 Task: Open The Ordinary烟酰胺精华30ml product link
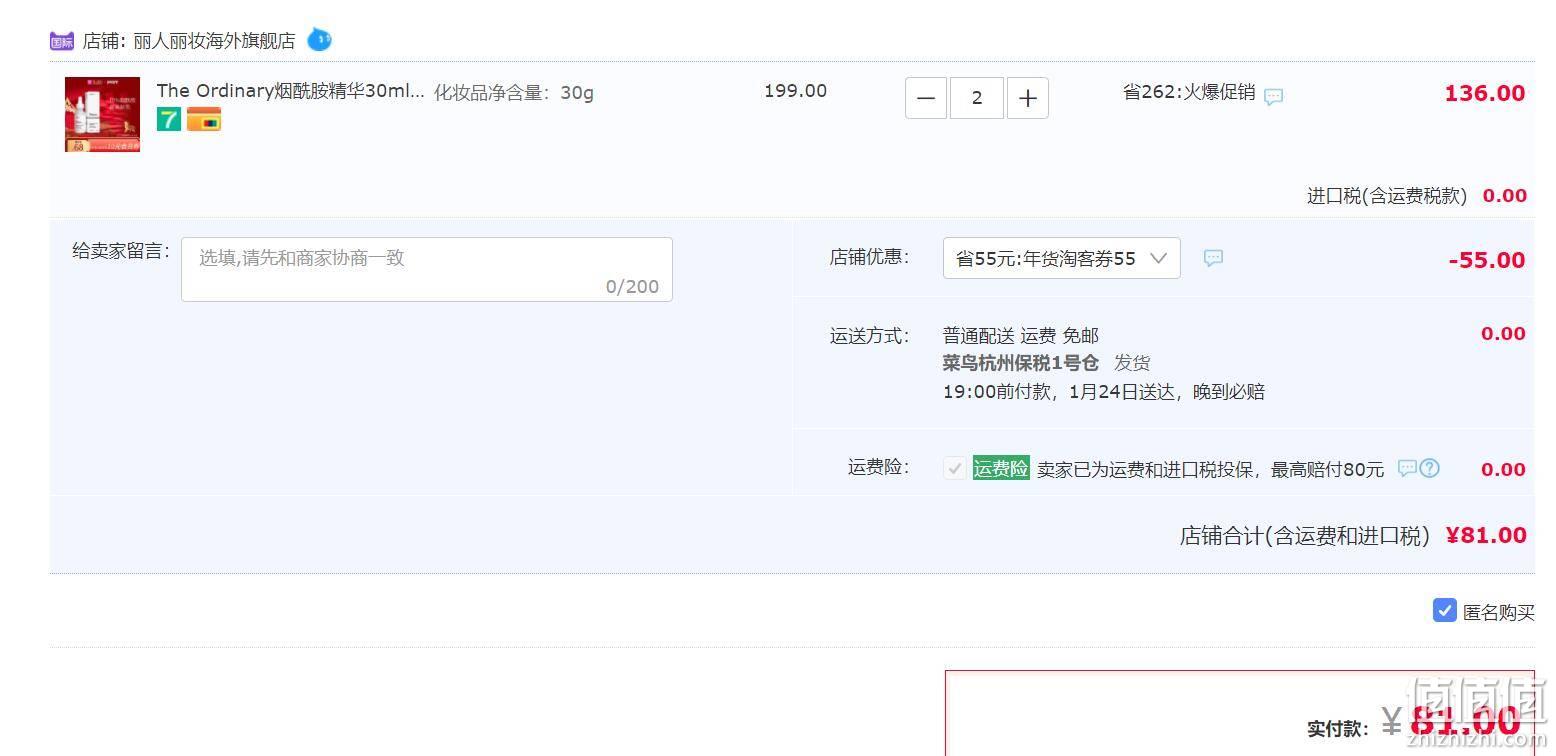click(x=290, y=91)
